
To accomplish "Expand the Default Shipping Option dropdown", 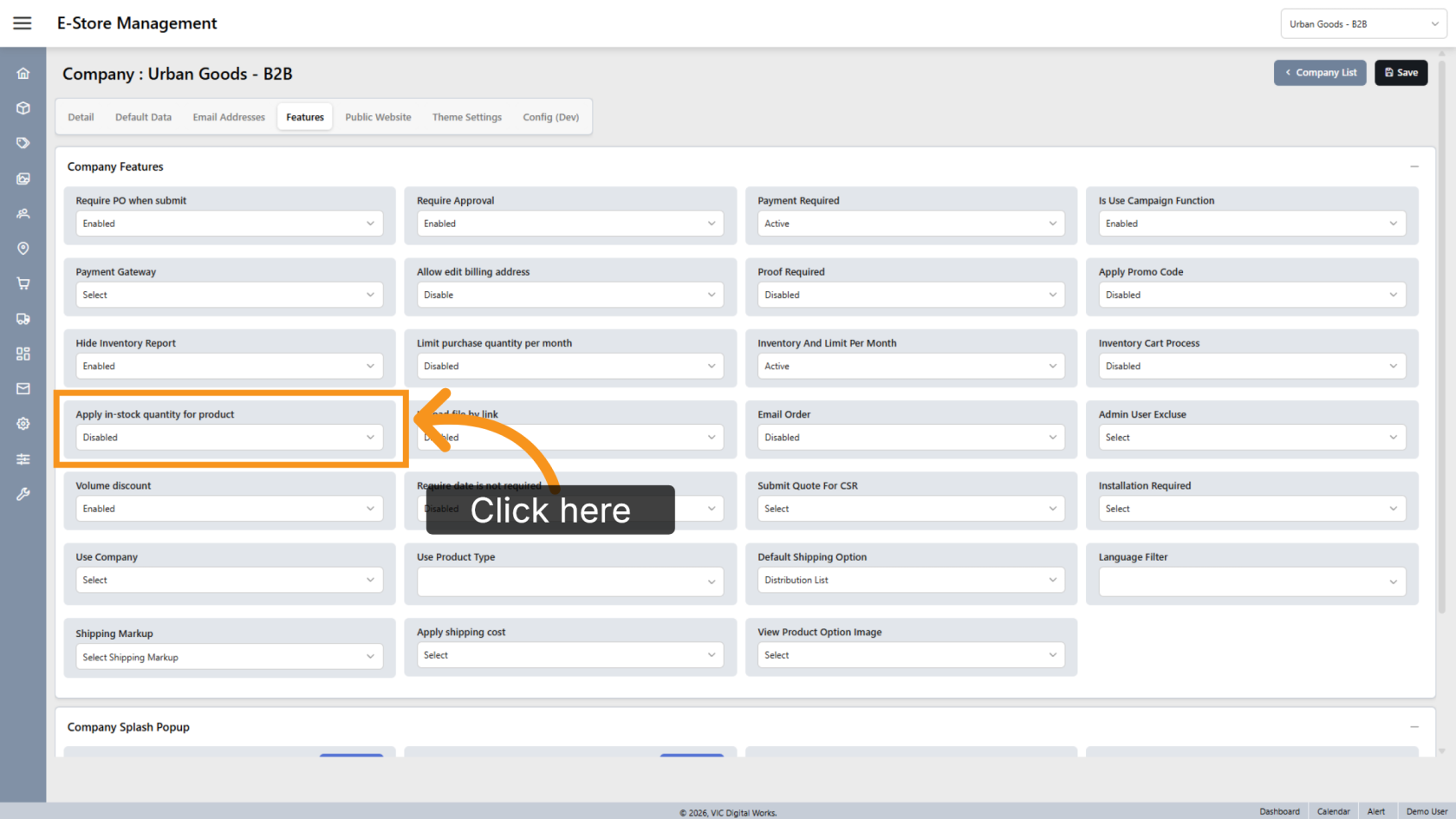I will (911, 580).
